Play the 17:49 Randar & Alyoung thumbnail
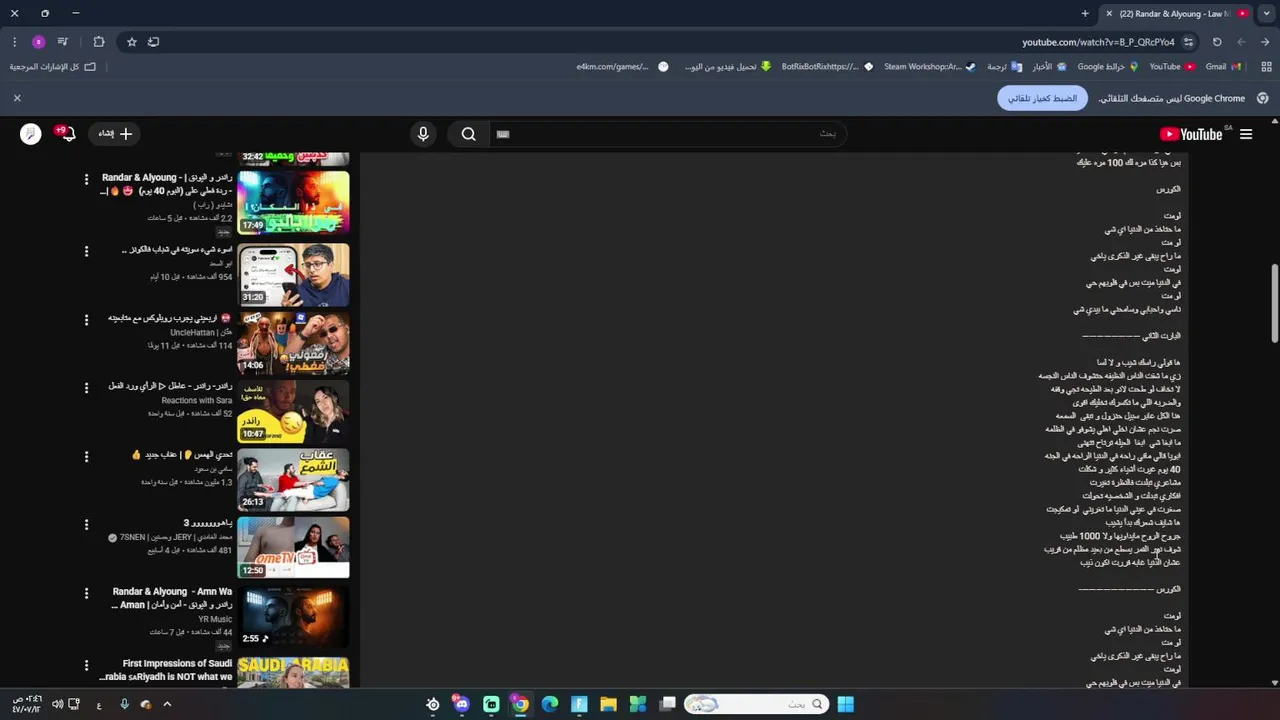 (293, 203)
